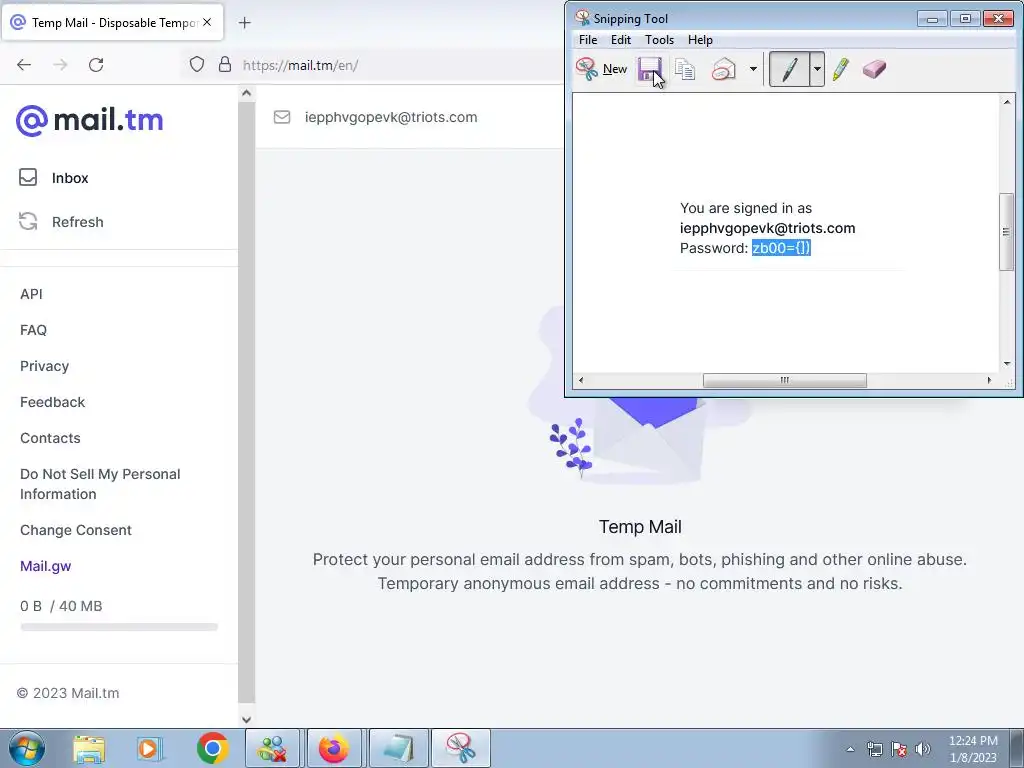Click the browser Back arrow
The image size is (1024, 768).
pyautogui.click(x=24, y=65)
